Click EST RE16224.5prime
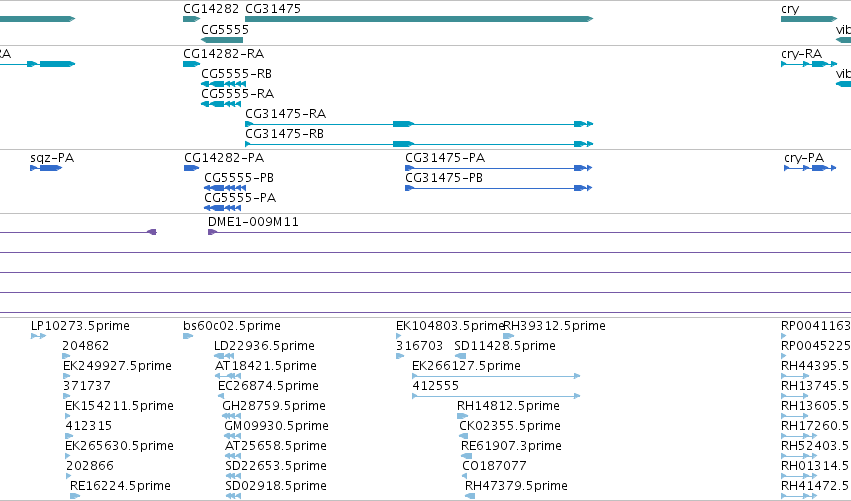This screenshot has height=501, width=851. point(75,496)
